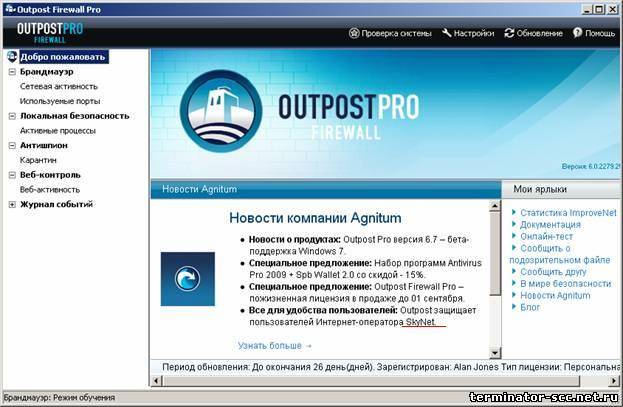This screenshot has width=623, height=407.
Task: Click the horizontal scrollbar left arrow
Action: click(x=157, y=381)
